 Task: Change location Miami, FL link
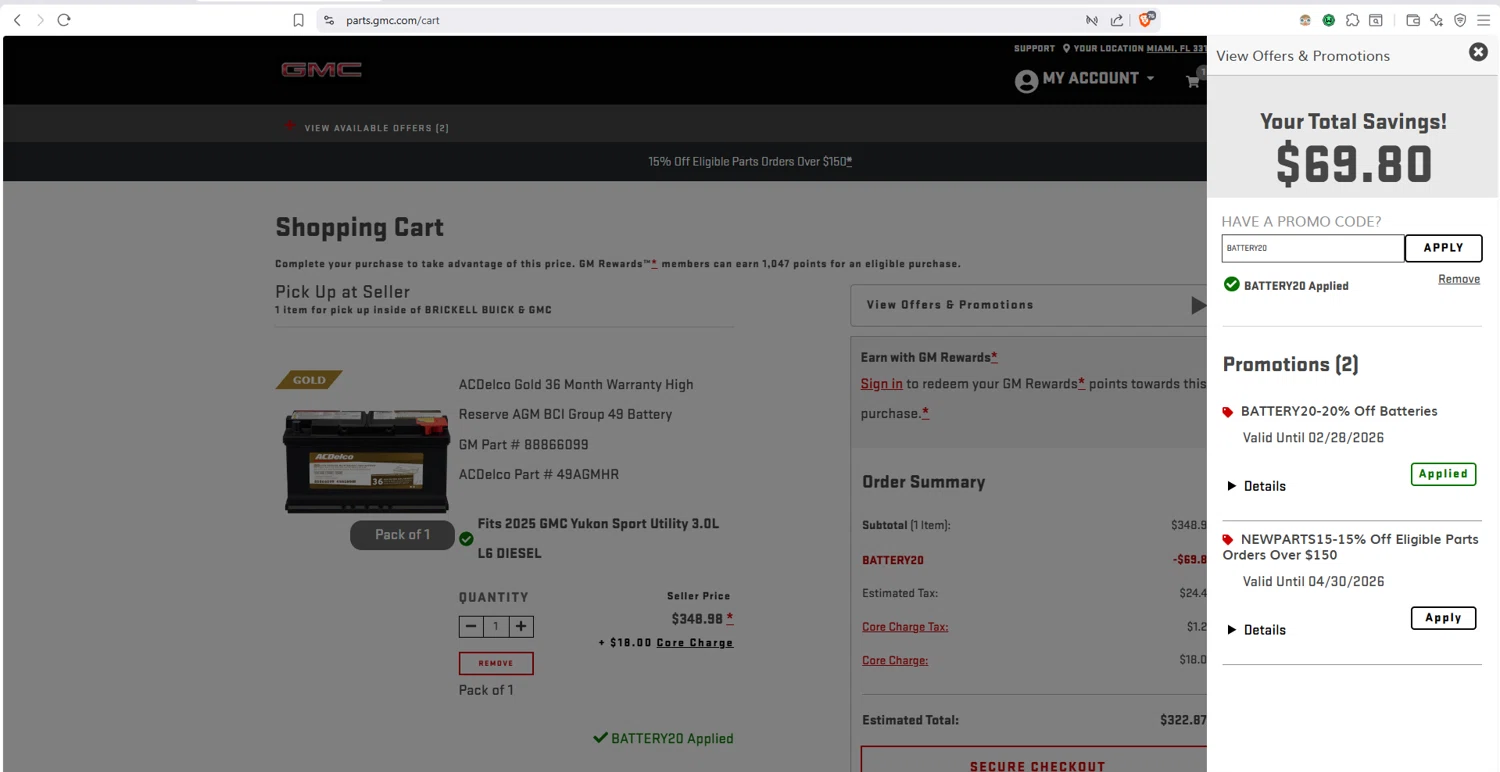click(x=1176, y=48)
